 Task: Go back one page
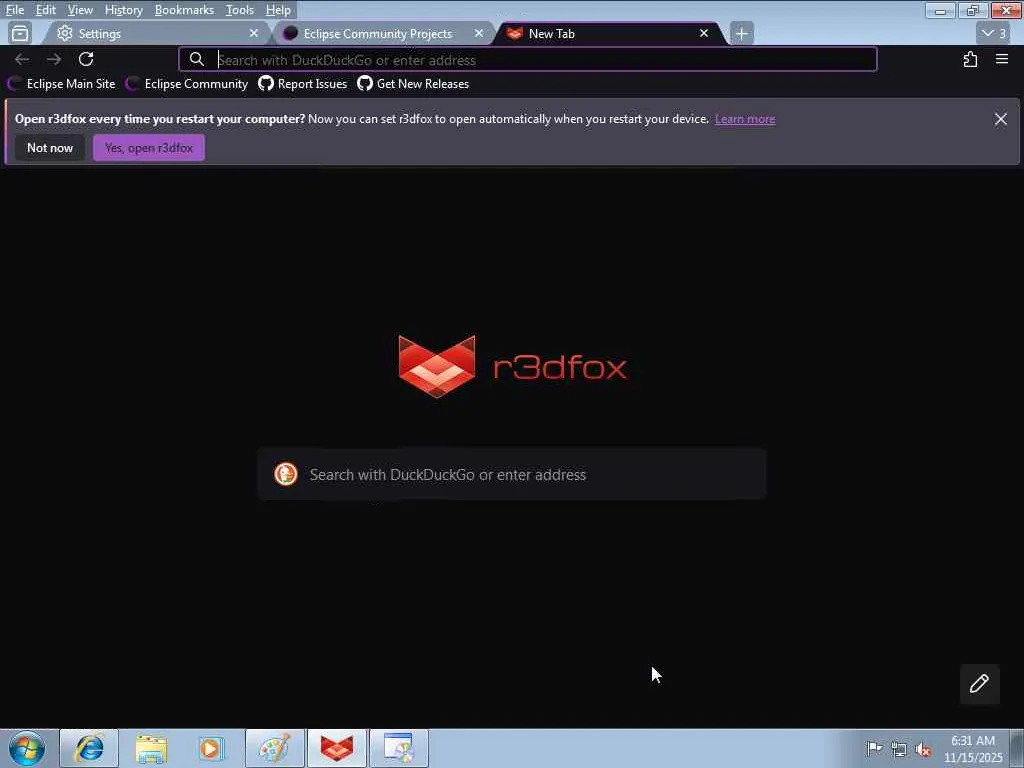click(22, 59)
